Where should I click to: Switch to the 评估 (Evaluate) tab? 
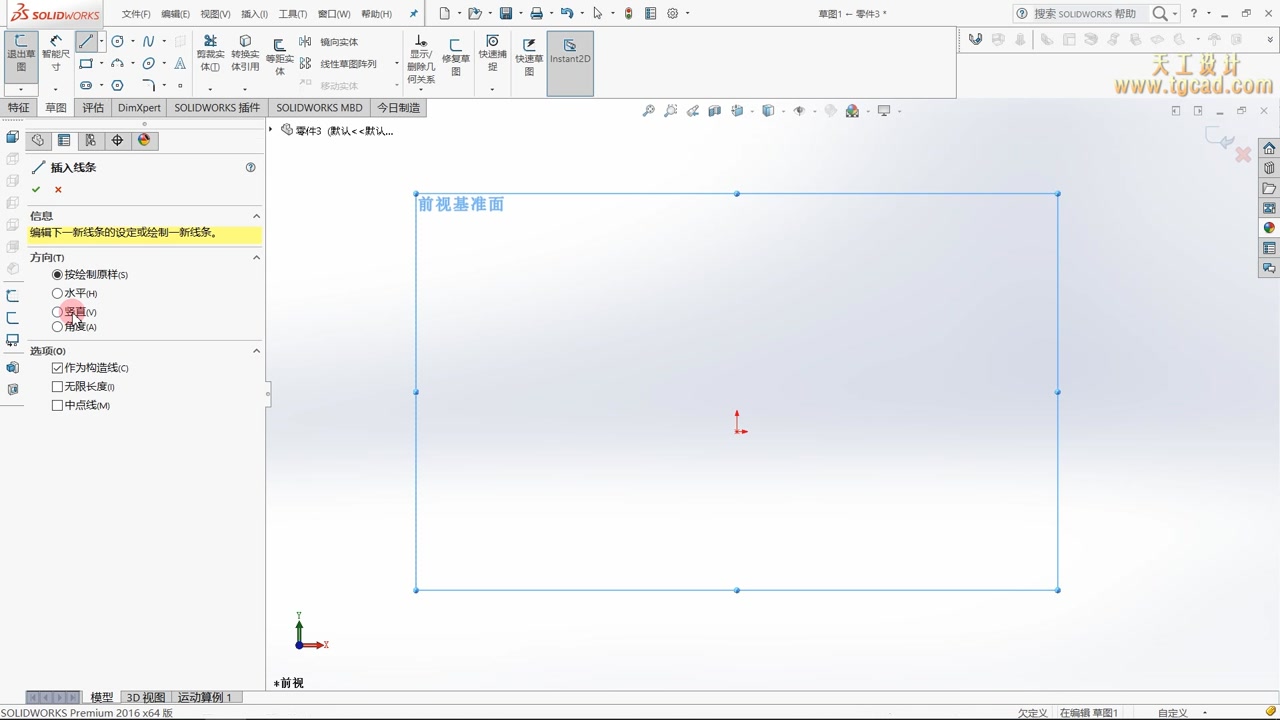coord(93,108)
